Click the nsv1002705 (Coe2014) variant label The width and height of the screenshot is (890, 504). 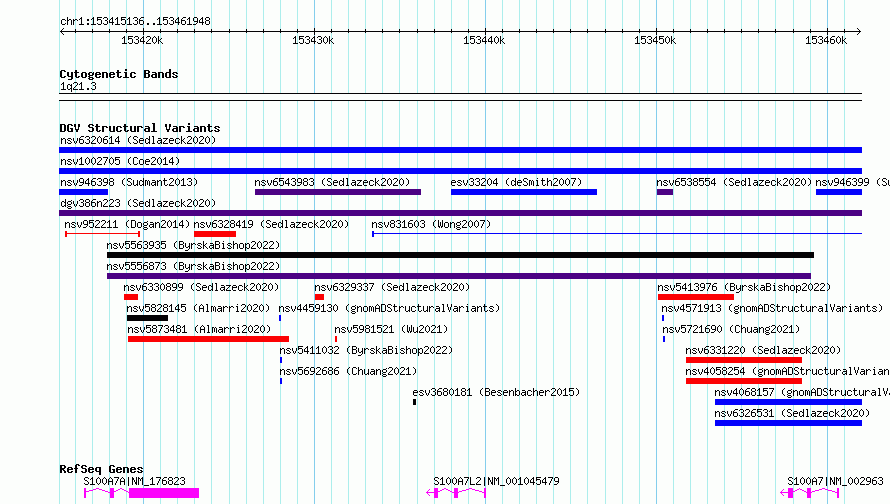click(120, 161)
